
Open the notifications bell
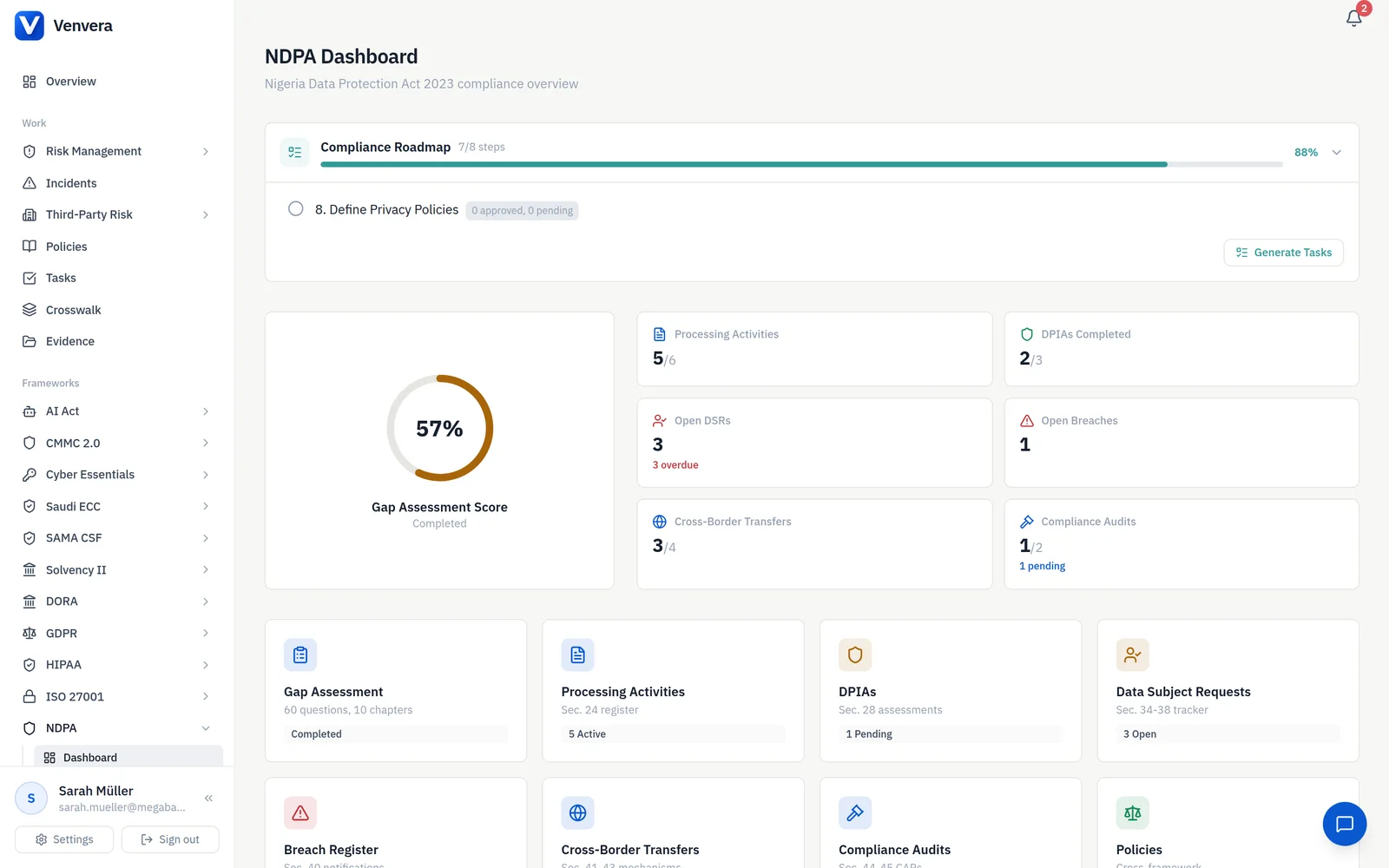tap(1353, 18)
